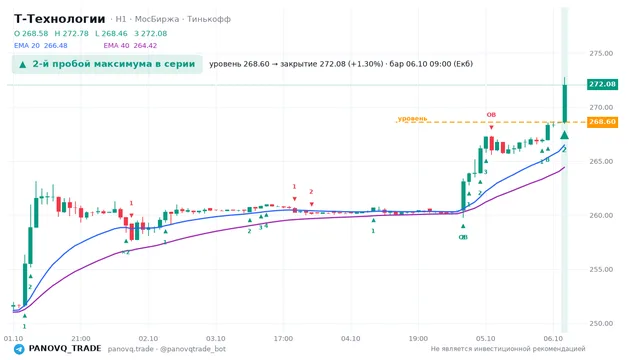Viewport: 640px width, 360px height.
Task: Click the 'H 272.78' high value
Action: click(71, 33)
